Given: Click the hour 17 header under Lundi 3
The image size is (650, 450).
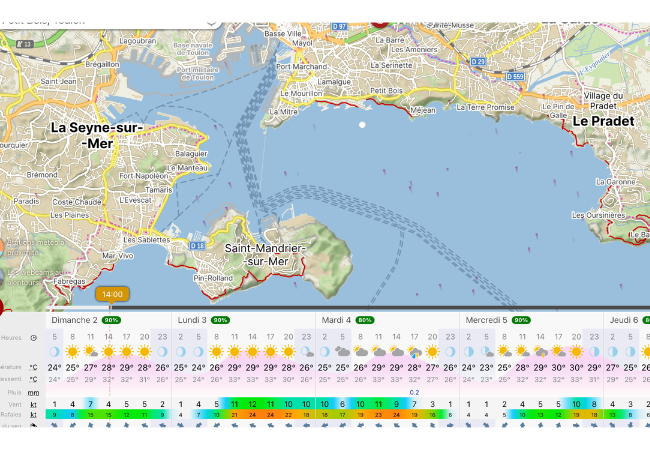Looking at the screenshot, I should [x=270, y=337].
